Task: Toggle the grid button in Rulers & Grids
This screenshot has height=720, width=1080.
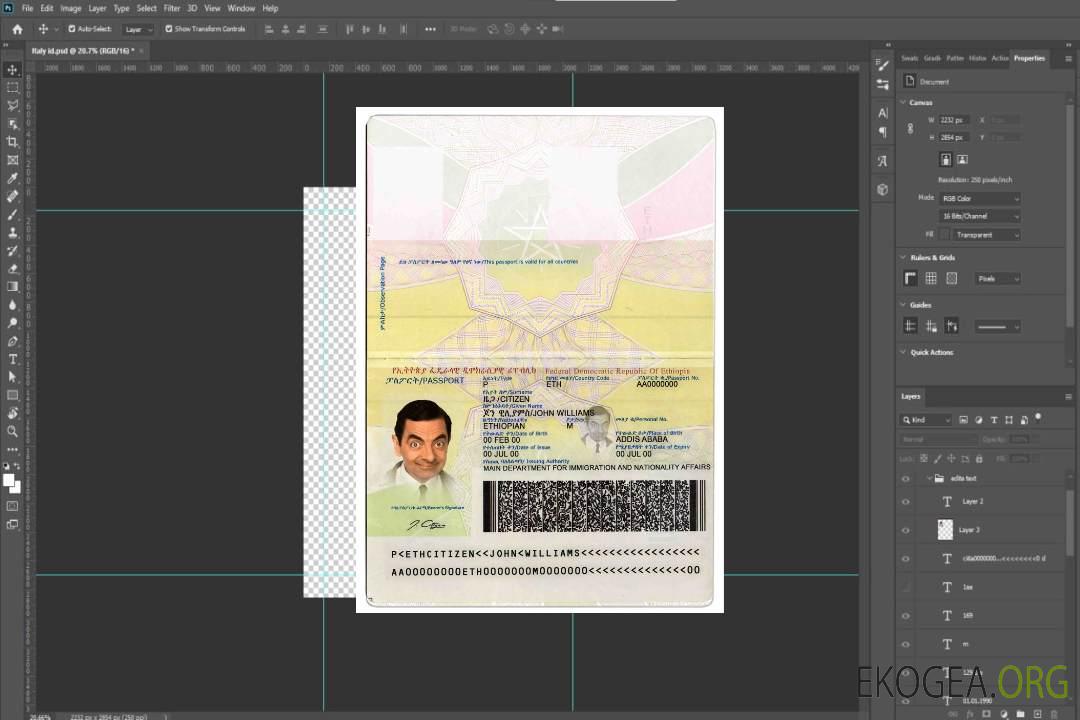Action: point(931,278)
